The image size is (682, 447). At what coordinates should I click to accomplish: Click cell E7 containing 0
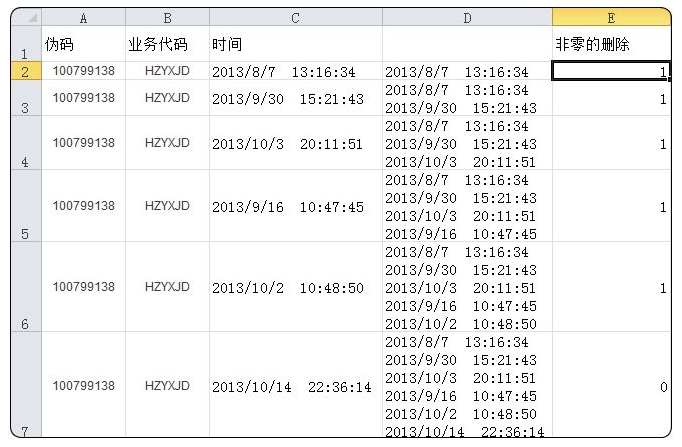coord(611,386)
